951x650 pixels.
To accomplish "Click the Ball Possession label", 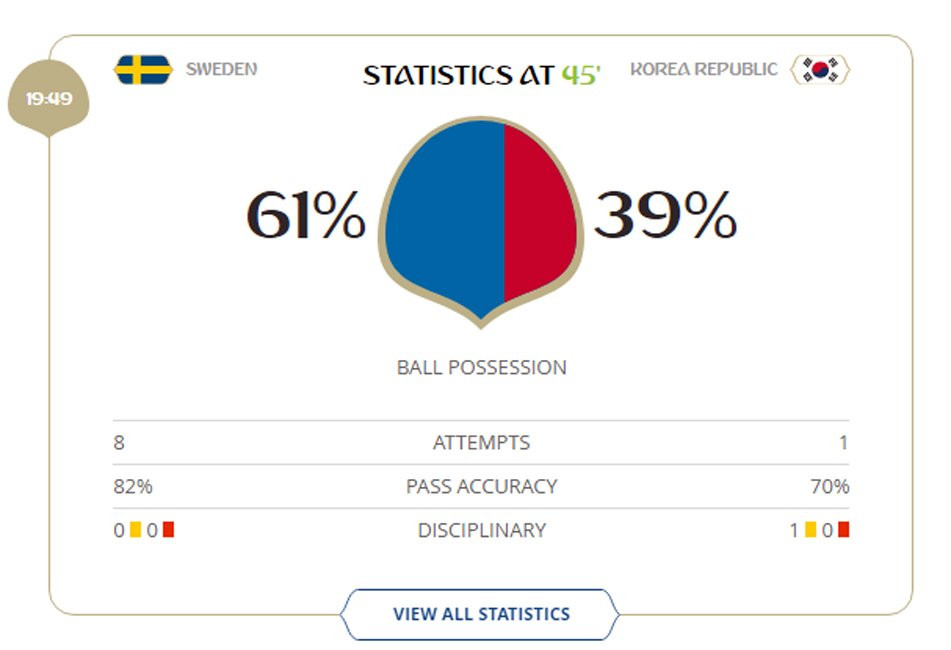I will (x=481, y=367).
